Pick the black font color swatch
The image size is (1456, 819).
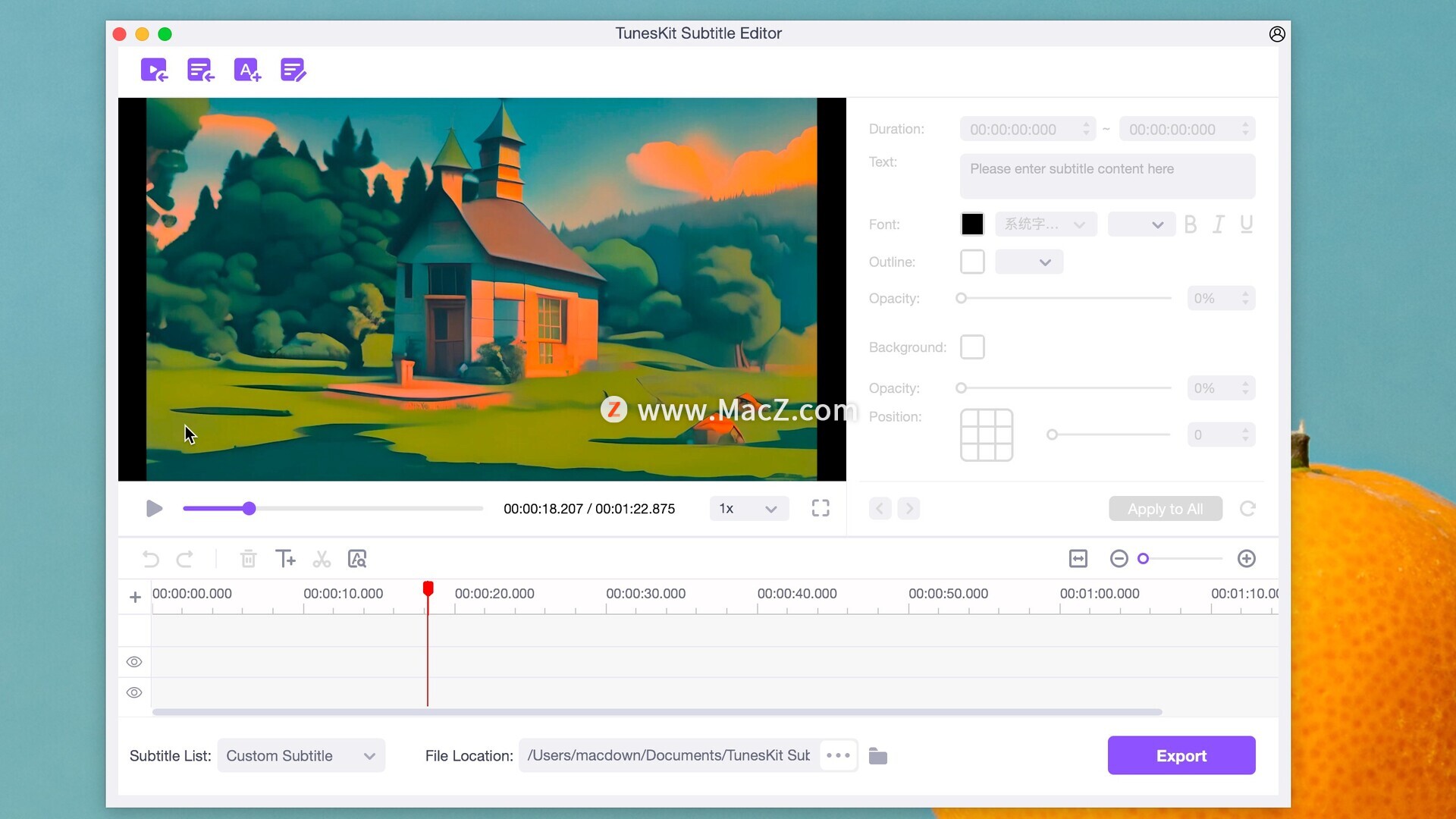(x=972, y=224)
